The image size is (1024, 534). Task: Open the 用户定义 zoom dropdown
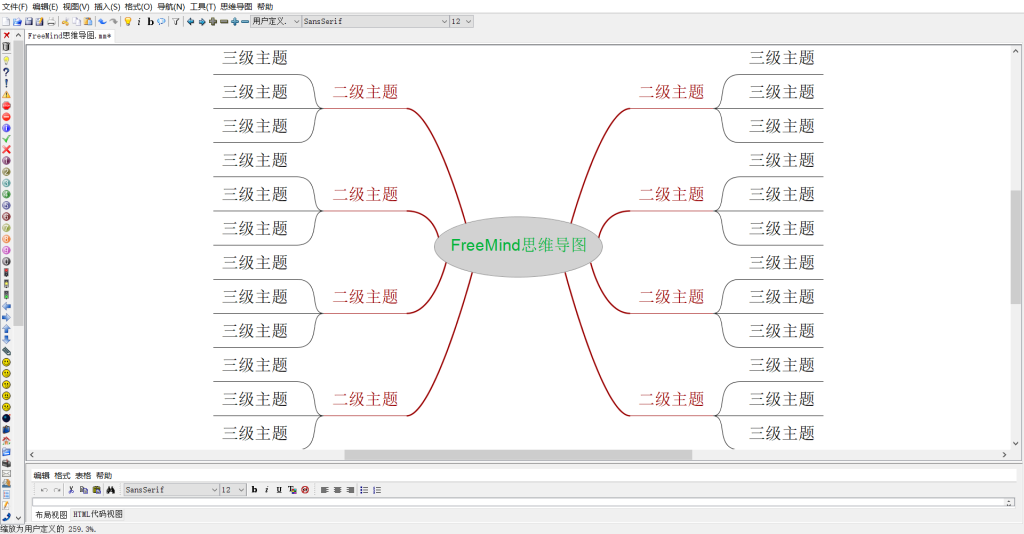point(276,22)
